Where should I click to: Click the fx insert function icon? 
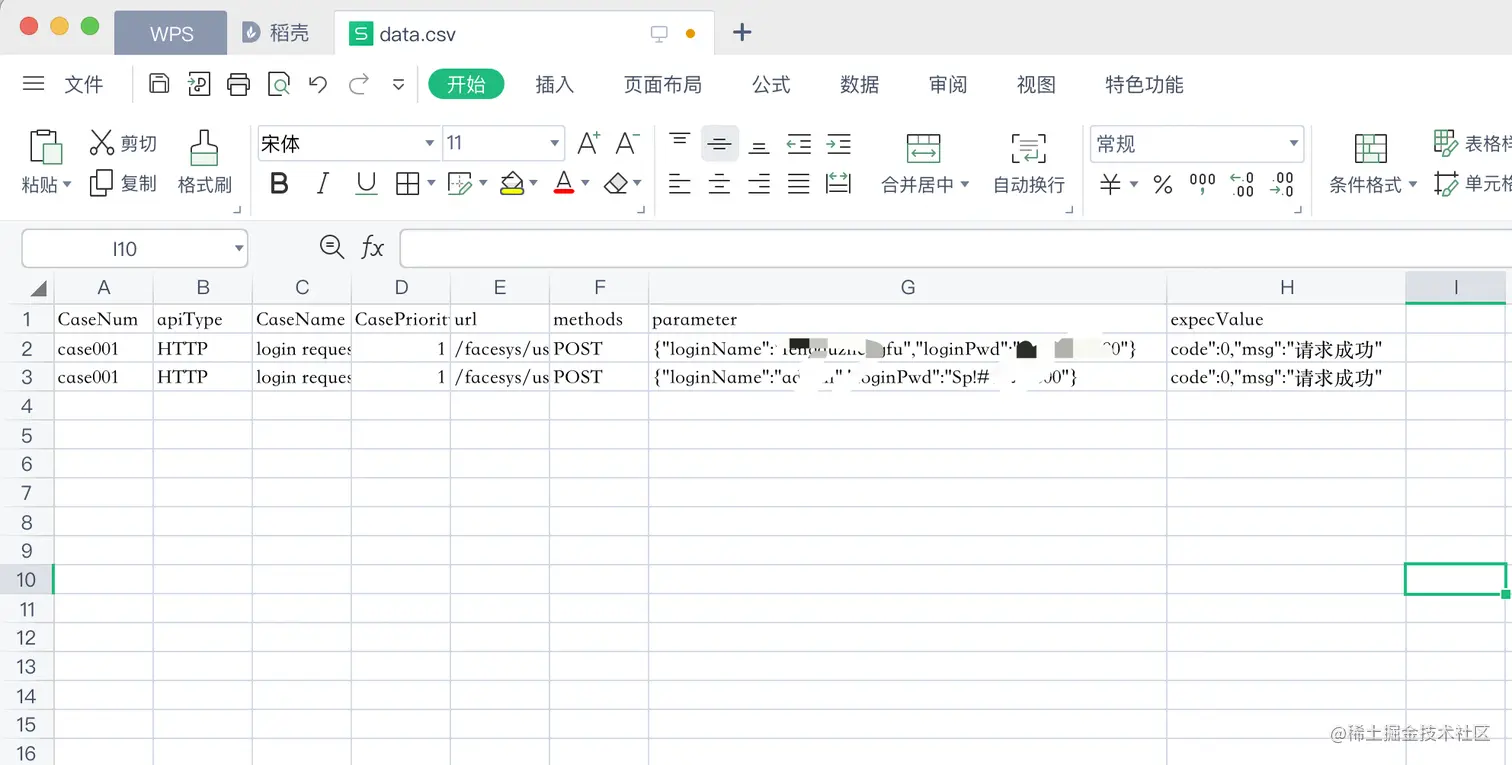tap(372, 247)
